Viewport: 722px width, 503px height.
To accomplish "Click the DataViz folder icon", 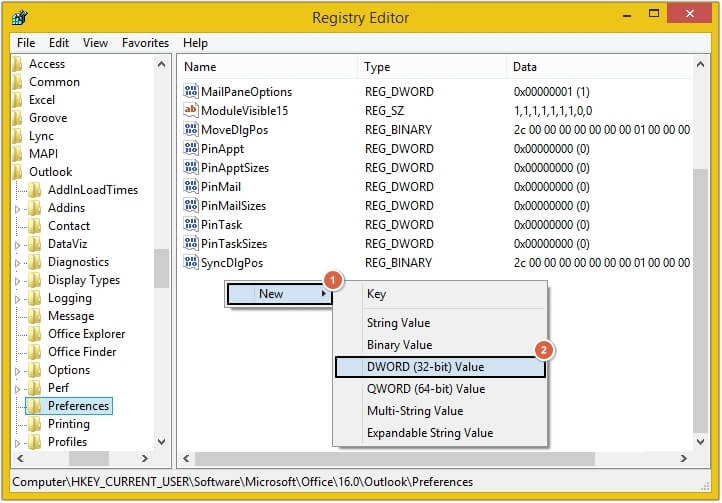I will tap(34, 244).
